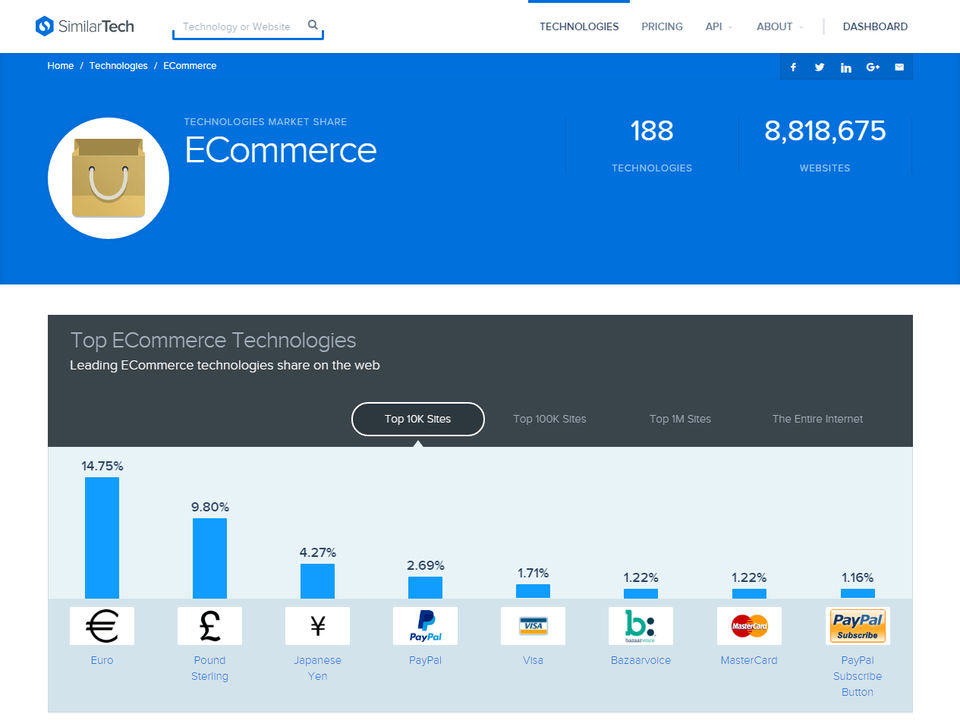Screen dimensions: 960x723
Task: Open the Technologies nav item
Action: (x=579, y=26)
